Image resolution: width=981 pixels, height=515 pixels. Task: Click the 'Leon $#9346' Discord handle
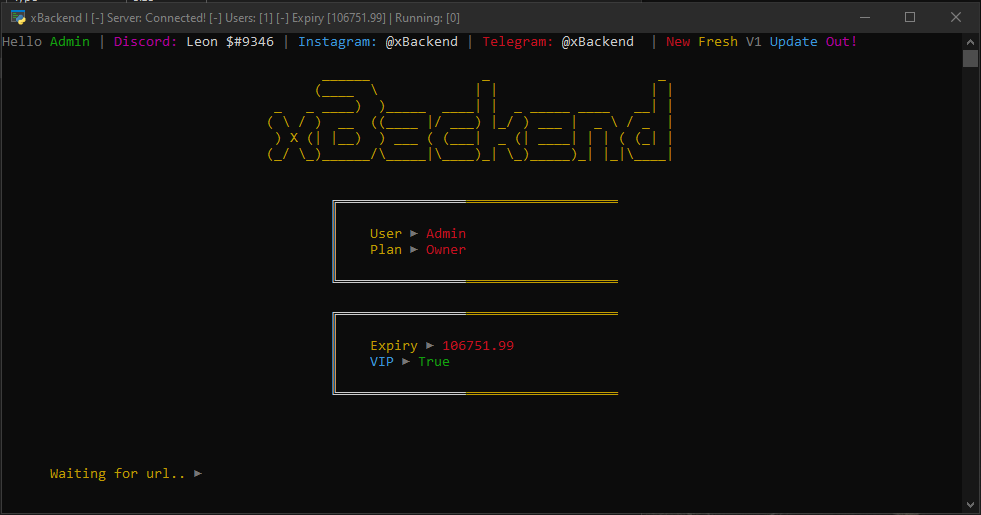(x=230, y=41)
